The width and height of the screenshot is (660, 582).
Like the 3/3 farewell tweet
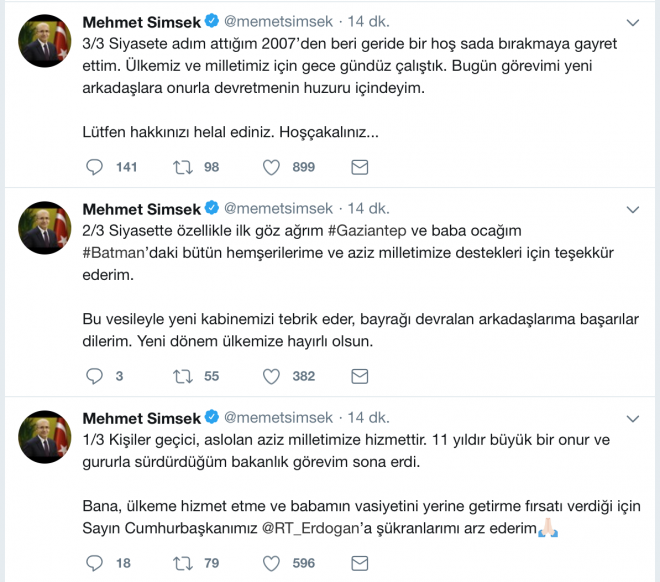pos(271,167)
